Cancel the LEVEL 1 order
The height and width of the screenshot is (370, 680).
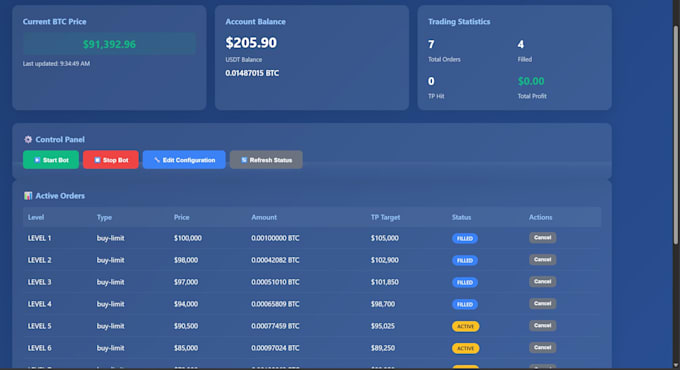(x=542, y=238)
